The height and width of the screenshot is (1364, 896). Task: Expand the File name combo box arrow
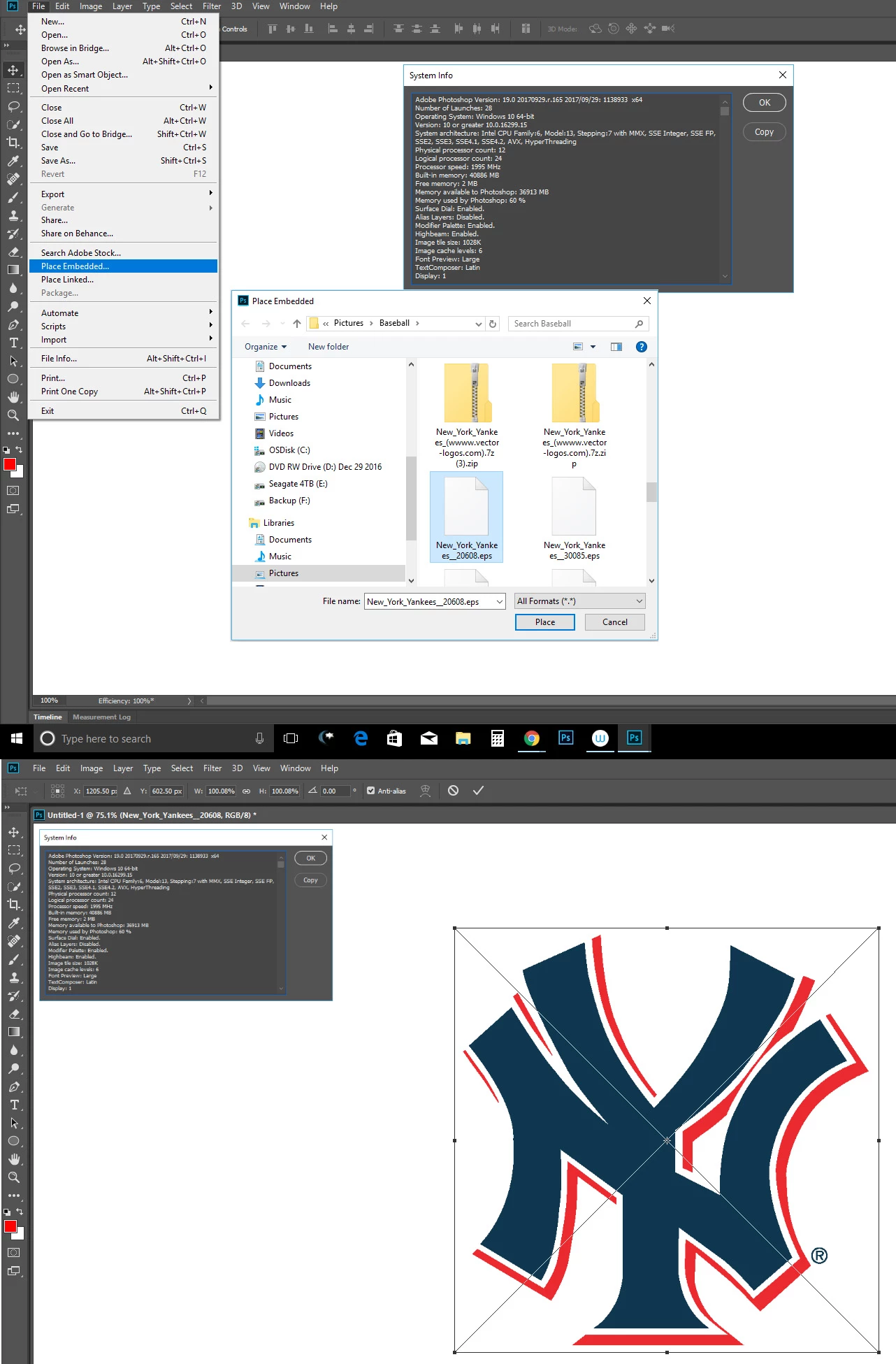(500, 602)
